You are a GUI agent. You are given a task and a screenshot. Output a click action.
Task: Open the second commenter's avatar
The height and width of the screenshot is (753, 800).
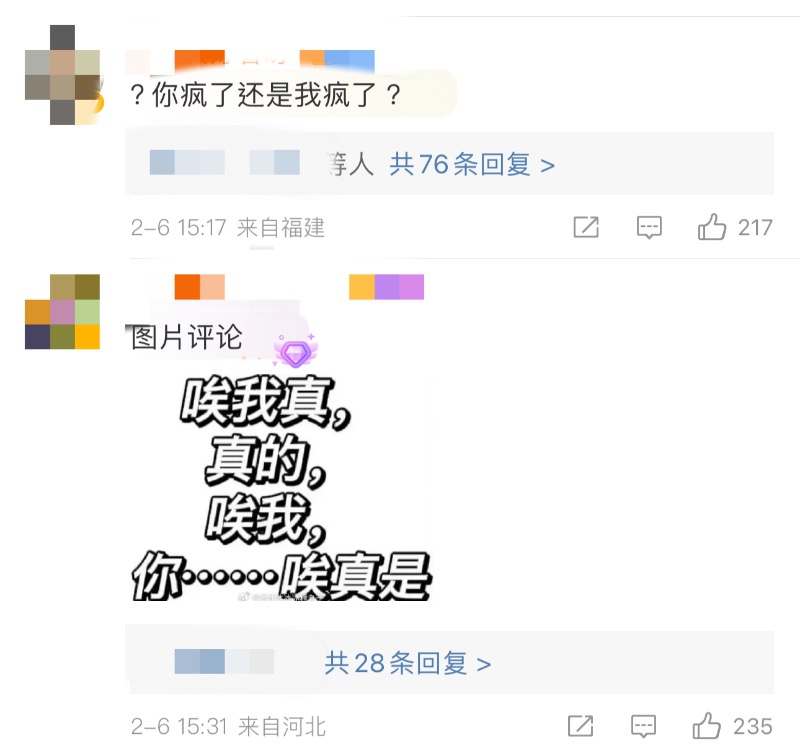pos(62,312)
